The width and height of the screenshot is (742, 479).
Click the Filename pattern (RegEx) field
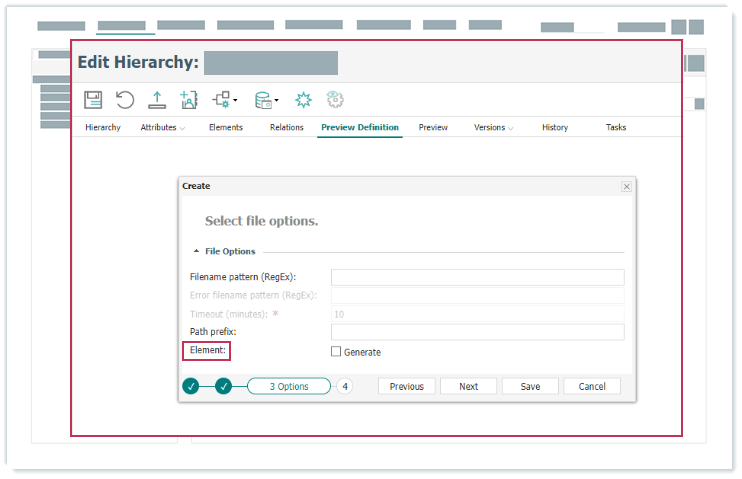[x=477, y=277]
